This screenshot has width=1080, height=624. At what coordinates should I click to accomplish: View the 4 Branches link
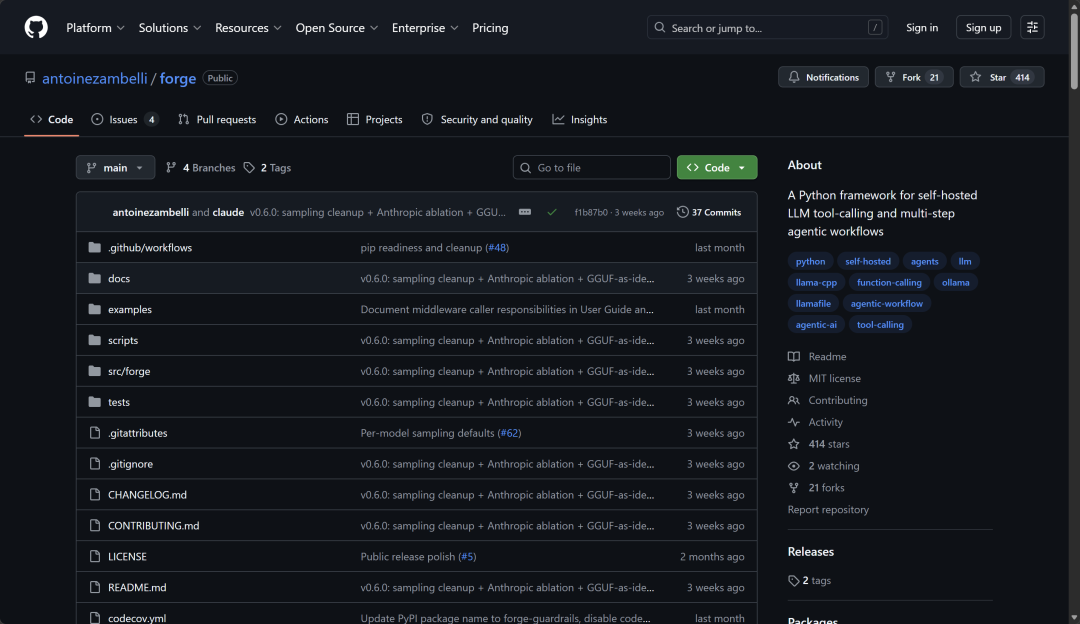point(200,167)
